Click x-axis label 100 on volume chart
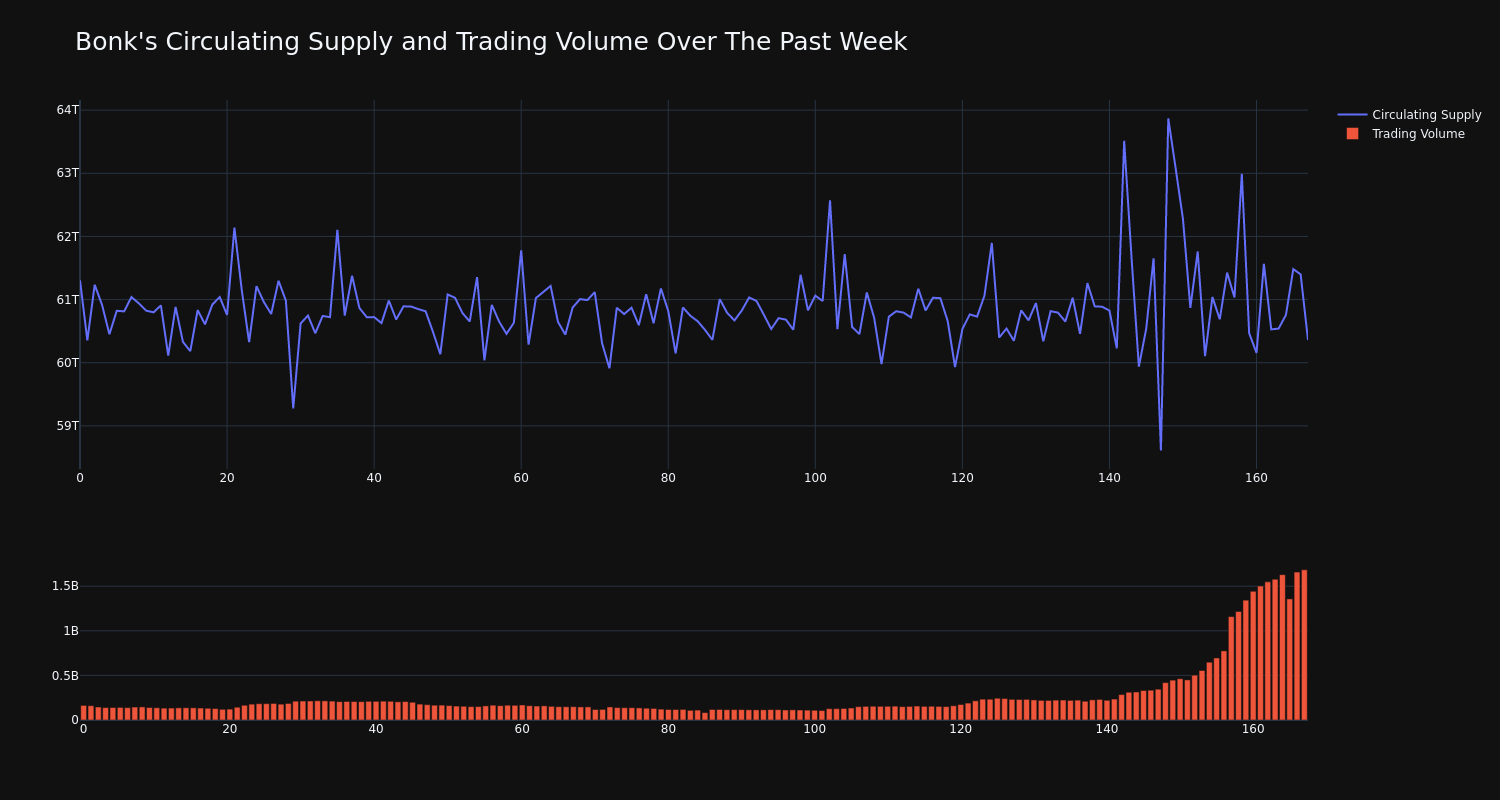 815,729
